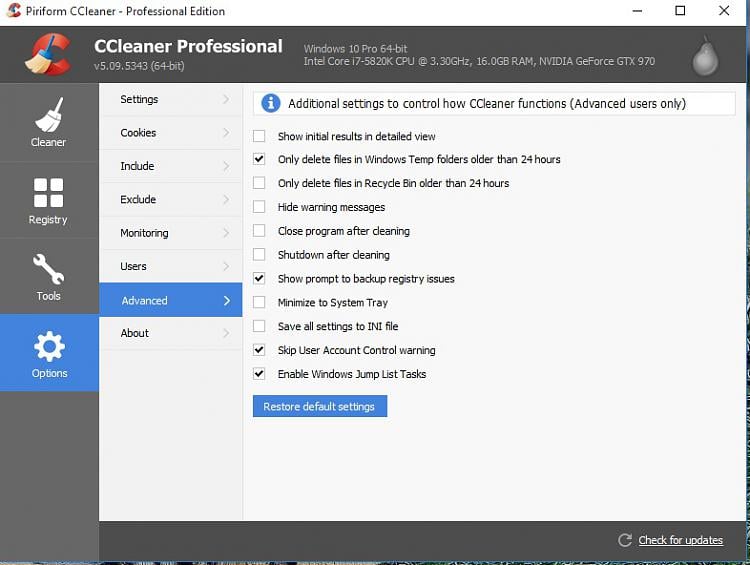Click the Check for updates link

pos(680,540)
